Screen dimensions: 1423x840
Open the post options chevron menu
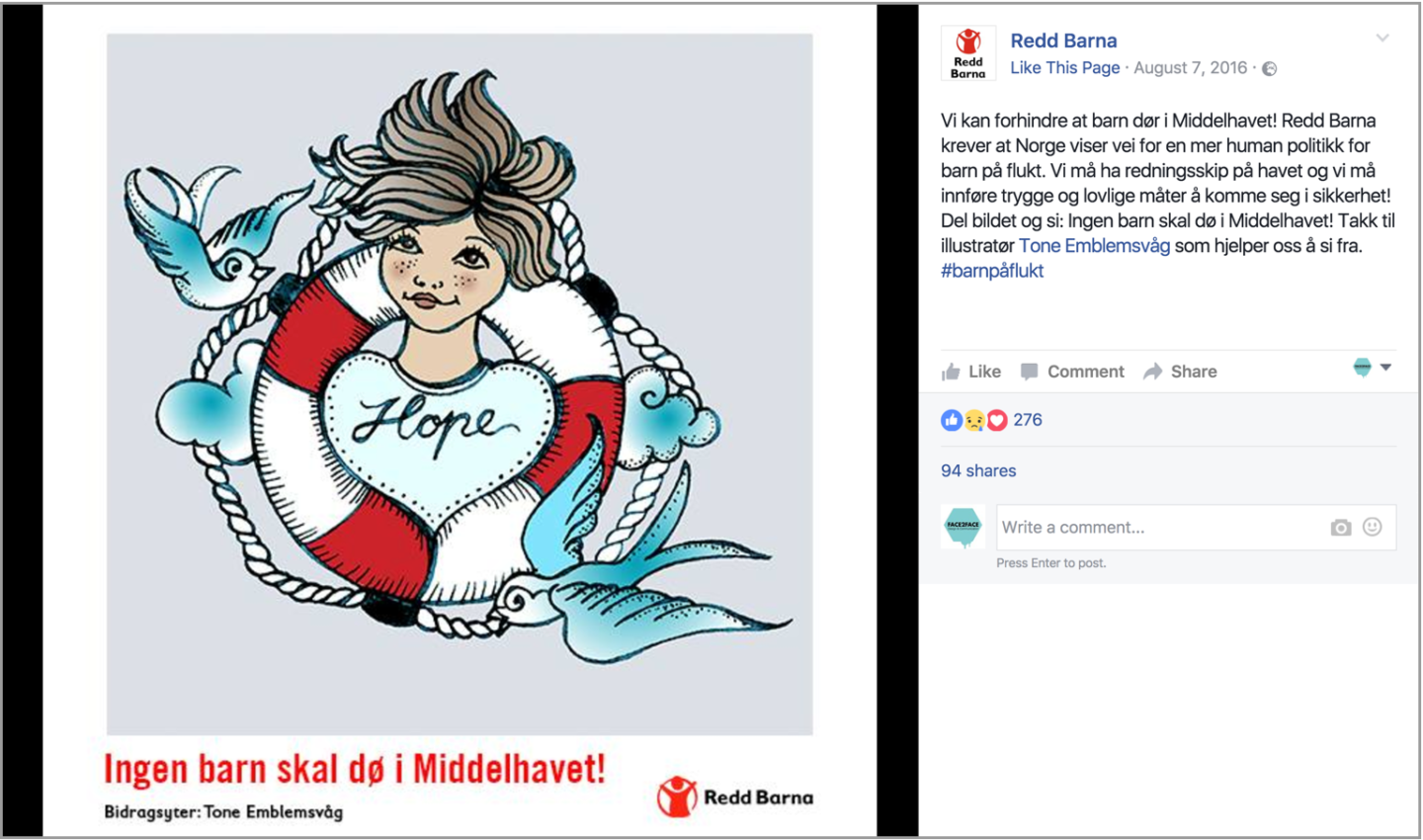pyautogui.click(x=1382, y=39)
